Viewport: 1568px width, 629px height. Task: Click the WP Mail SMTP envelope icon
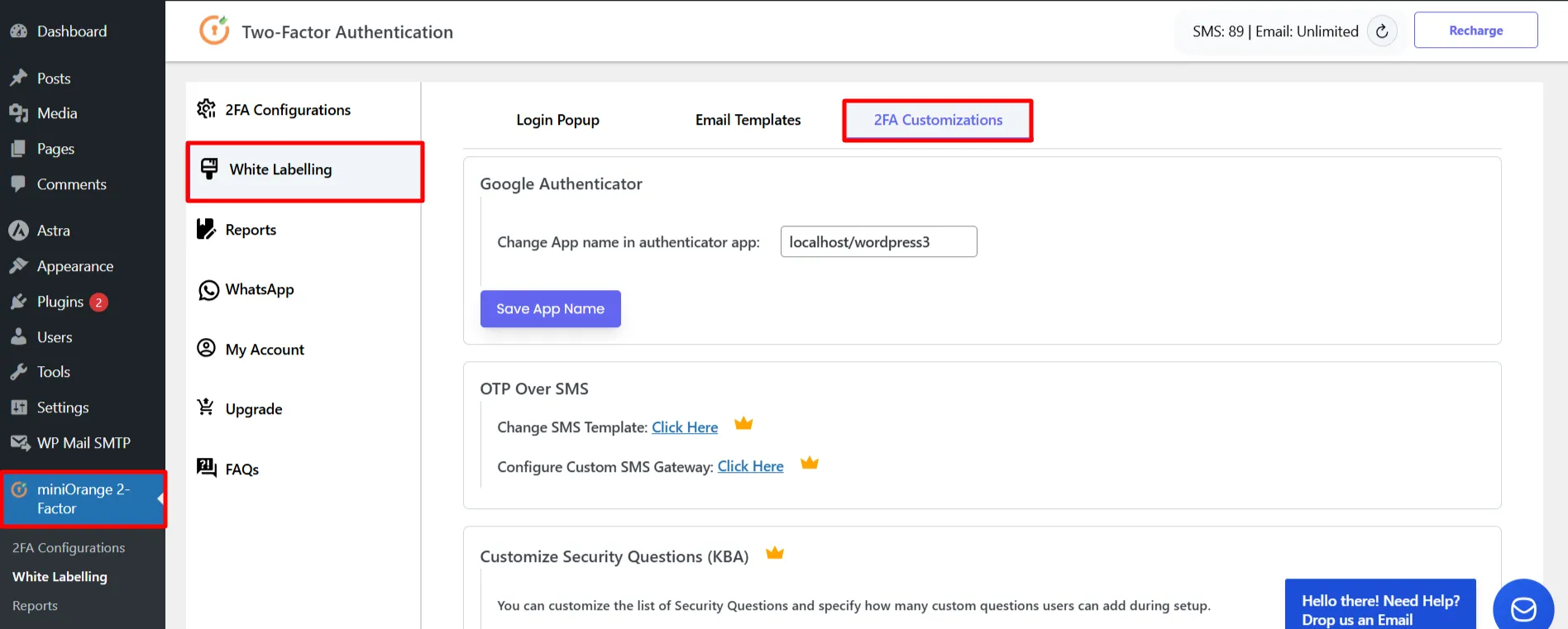19,443
